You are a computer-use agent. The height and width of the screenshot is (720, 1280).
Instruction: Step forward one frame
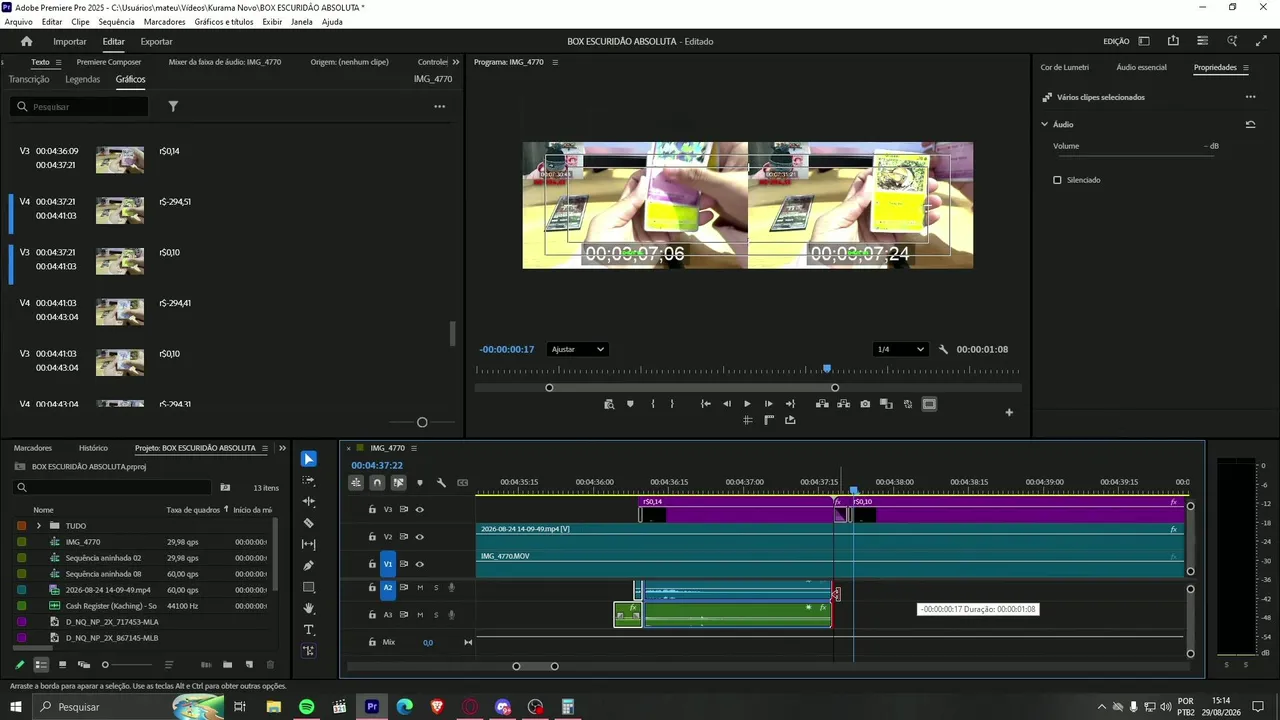768,404
